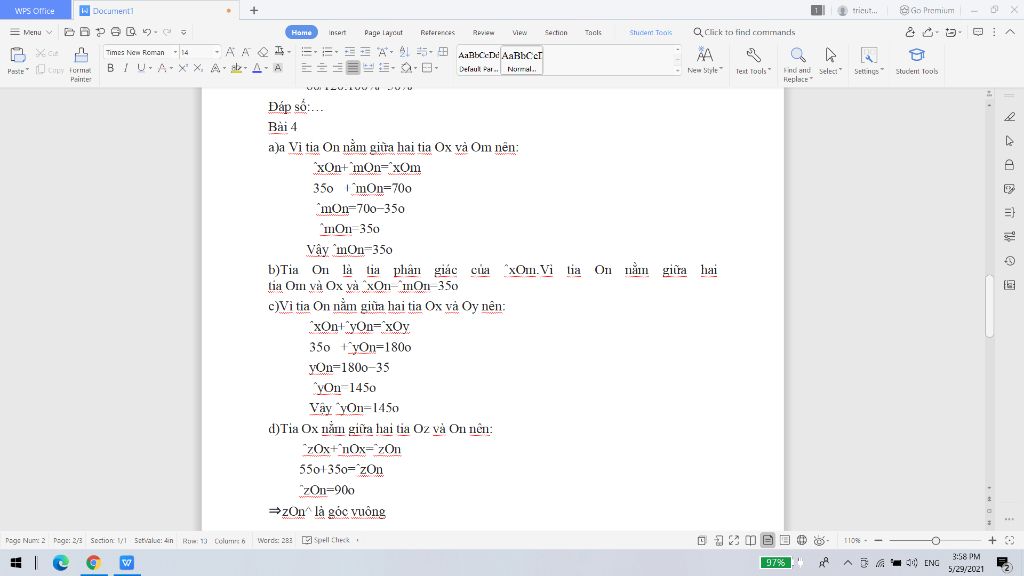The image size is (1024, 576).
Task: Open the Menu button
Action: [31, 32]
